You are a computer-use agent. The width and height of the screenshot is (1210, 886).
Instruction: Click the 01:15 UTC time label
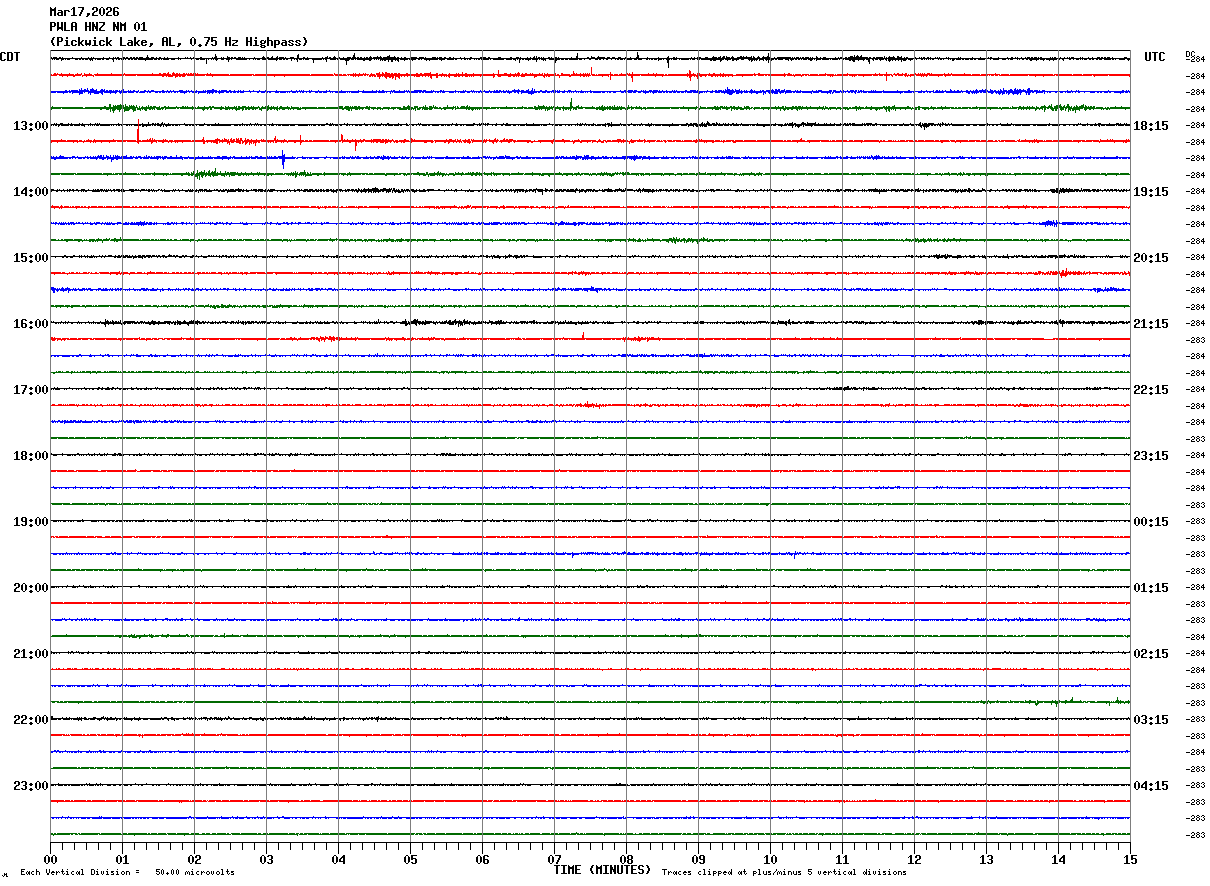pos(1151,588)
